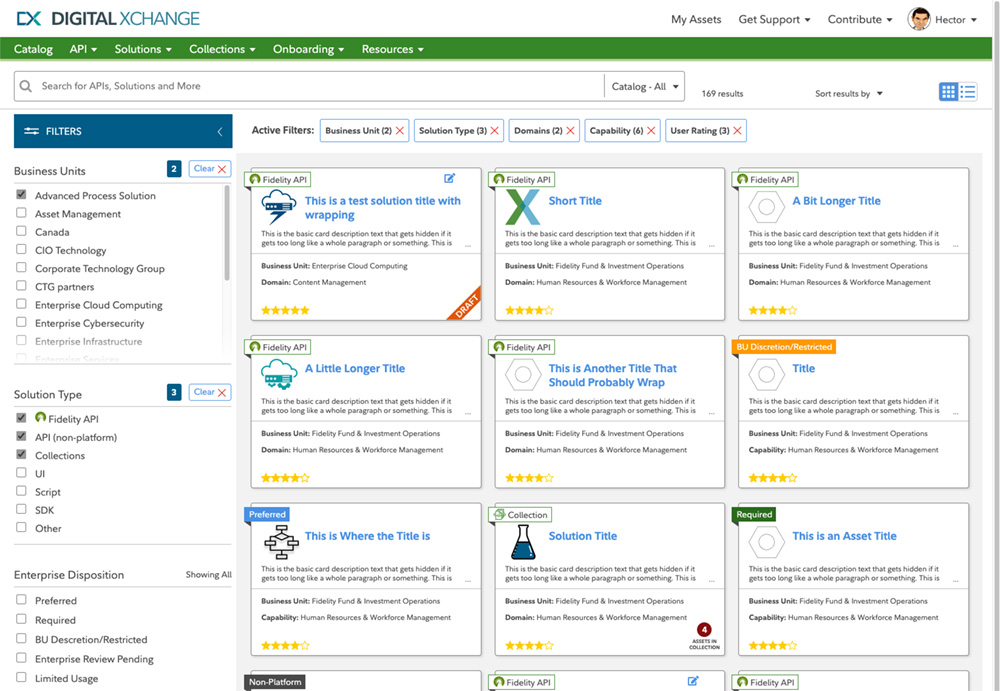
Task: Click the flask icon on the Solution Title collection card
Action: point(523,544)
